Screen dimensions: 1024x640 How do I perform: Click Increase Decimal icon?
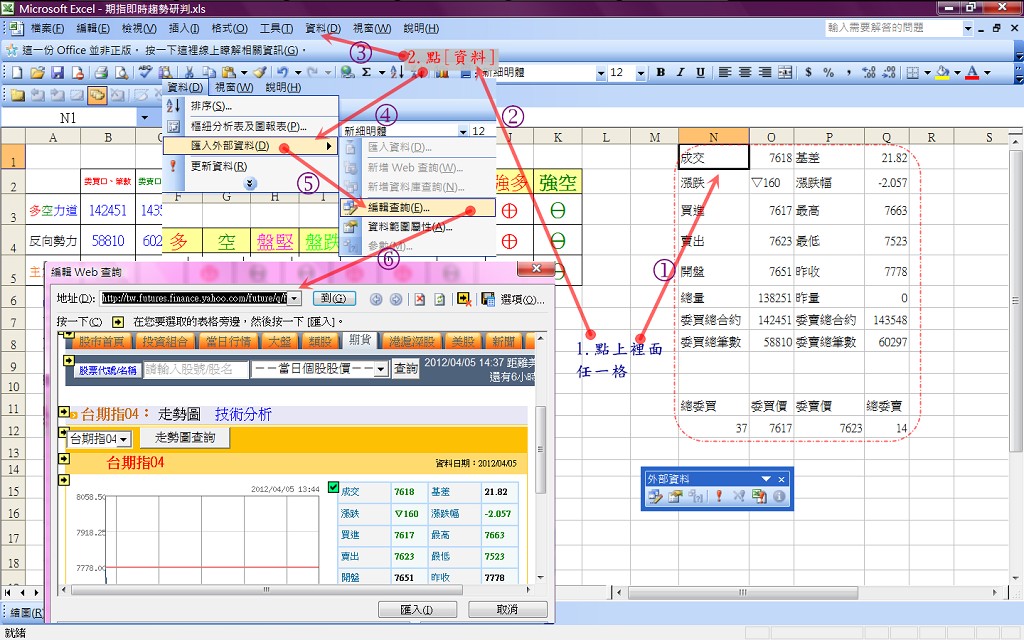point(869,72)
